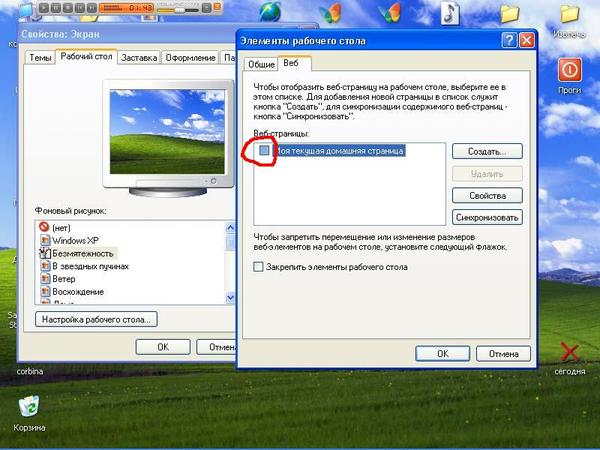Click the orange track time display
Image resolution: width=600 pixels, height=450 pixels.
click(x=127, y=7)
